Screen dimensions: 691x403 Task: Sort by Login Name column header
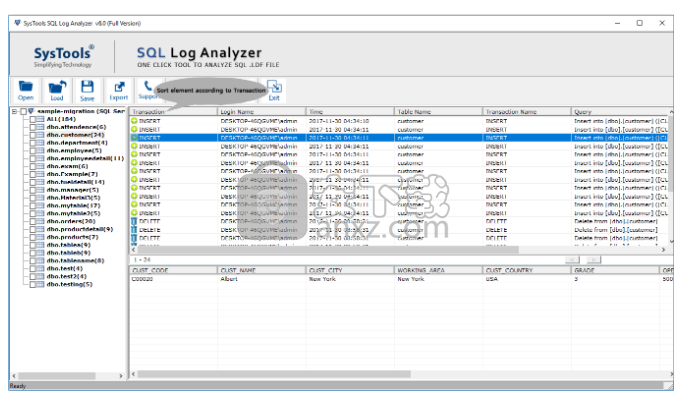[262, 112]
